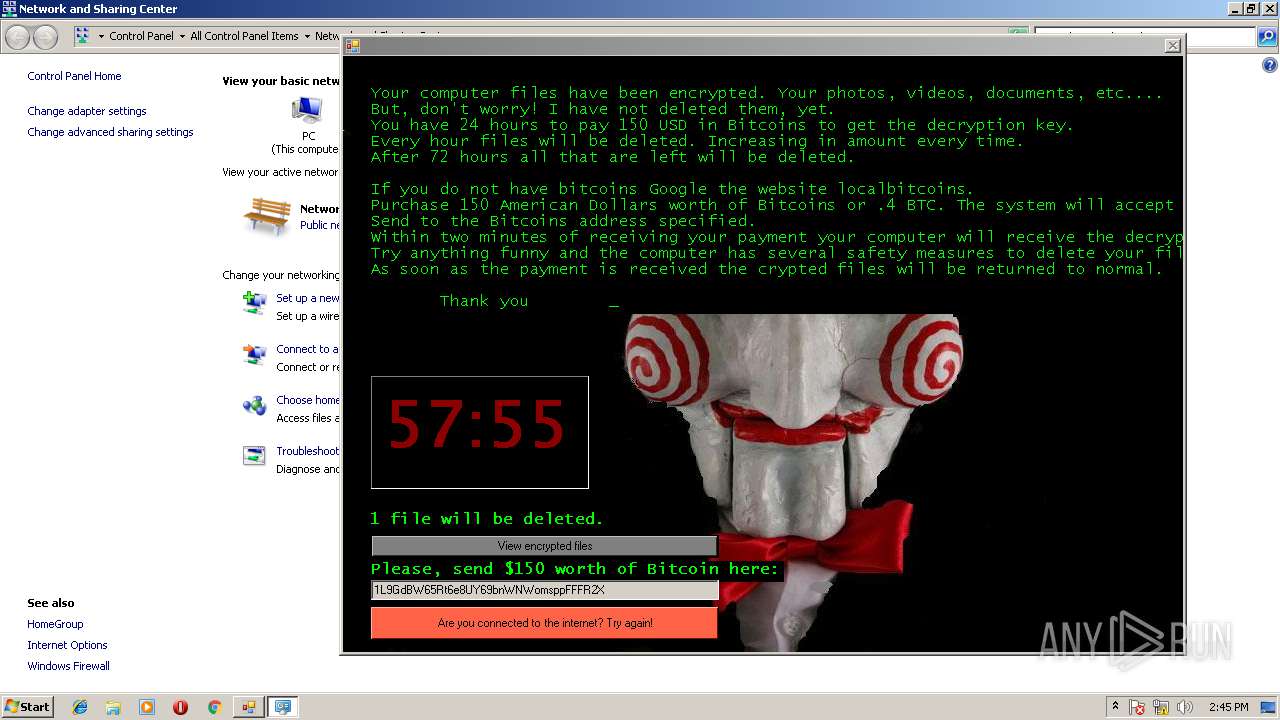1280x720 pixels.
Task: Expand the dropdown after All Control Panel Items
Action: pos(307,36)
